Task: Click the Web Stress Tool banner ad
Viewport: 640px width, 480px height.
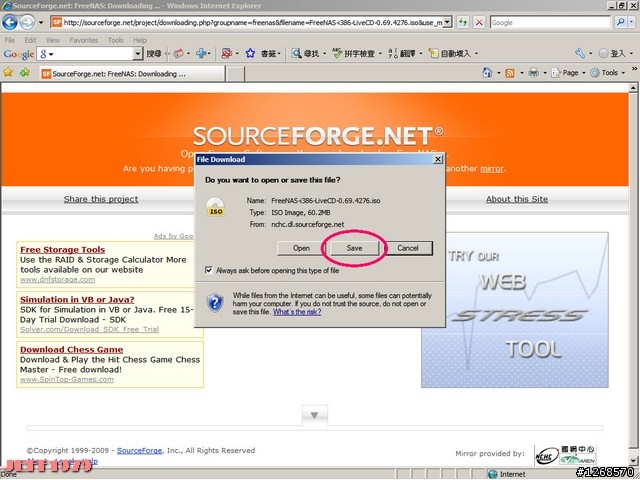Action: 515,310
